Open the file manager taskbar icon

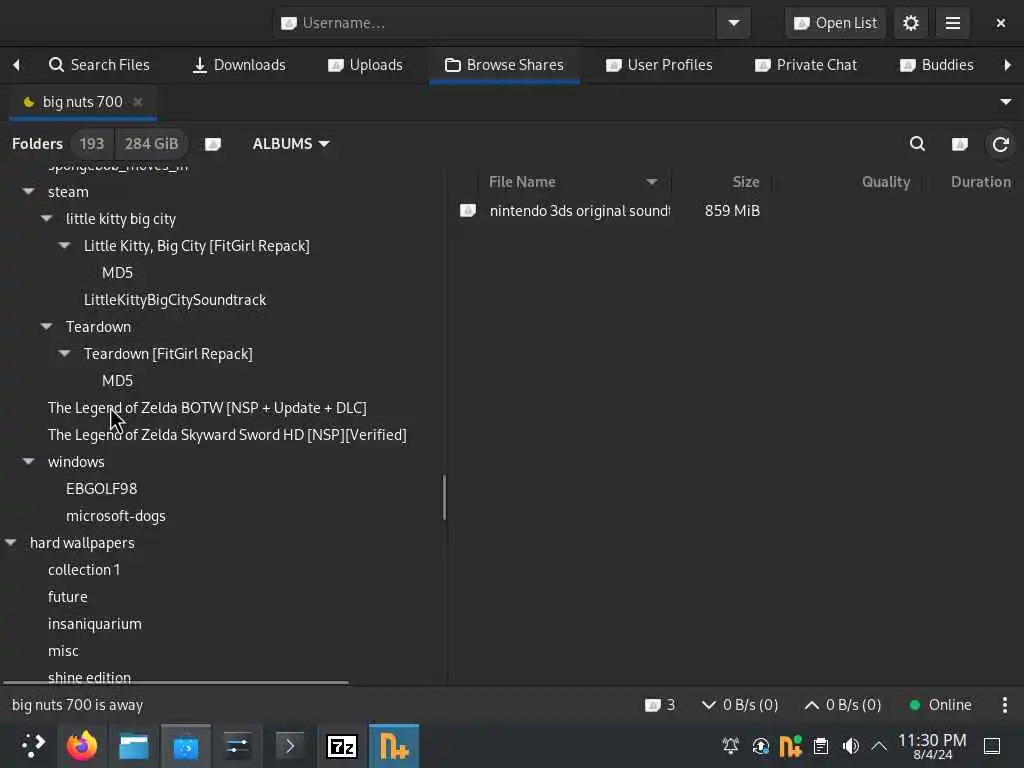tap(134, 746)
